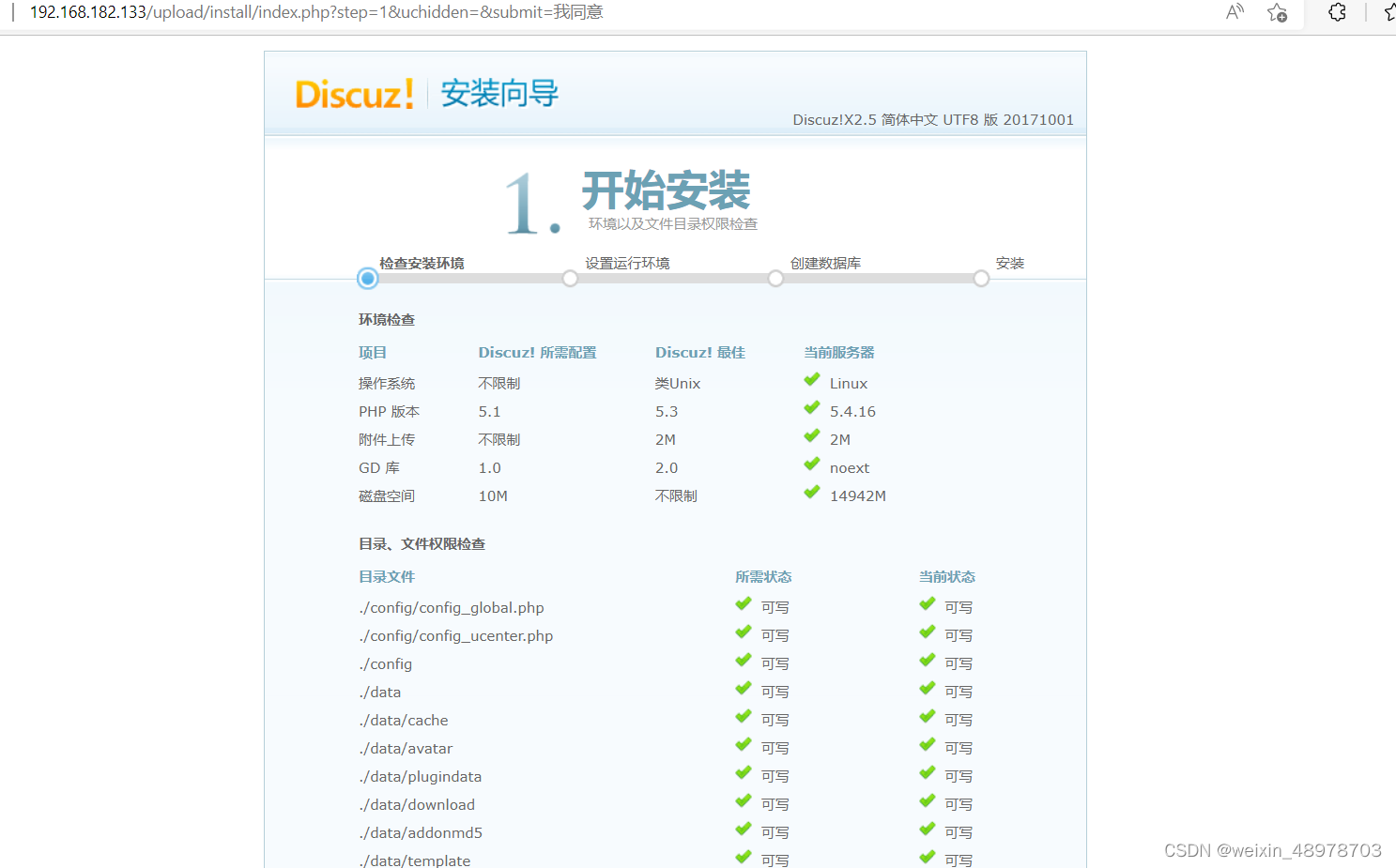Click current-status check for ./data/plugindata
The width and height of the screenshot is (1396, 868).
click(928, 773)
